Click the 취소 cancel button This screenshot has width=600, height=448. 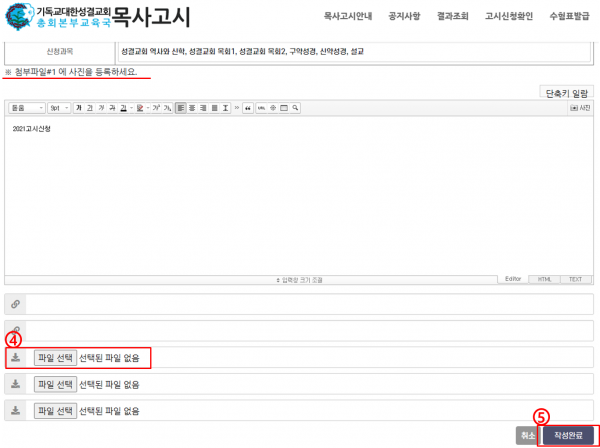click(528, 435)
